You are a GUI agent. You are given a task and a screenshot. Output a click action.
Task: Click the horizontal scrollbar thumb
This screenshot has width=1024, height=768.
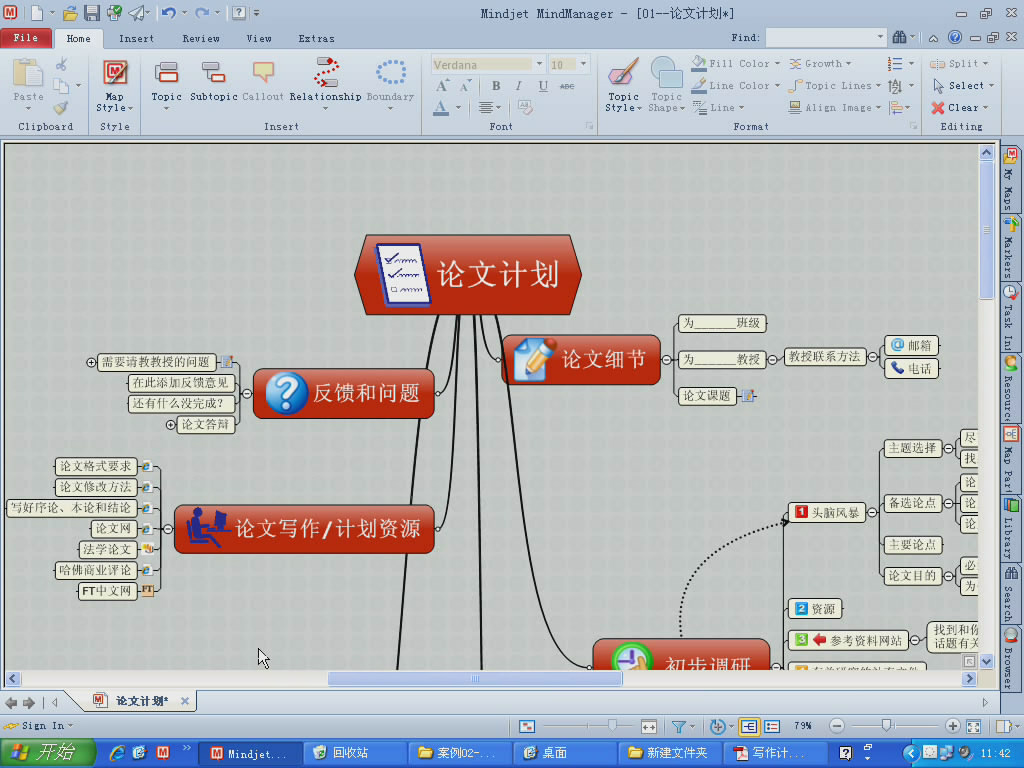[x=475, y=679]
